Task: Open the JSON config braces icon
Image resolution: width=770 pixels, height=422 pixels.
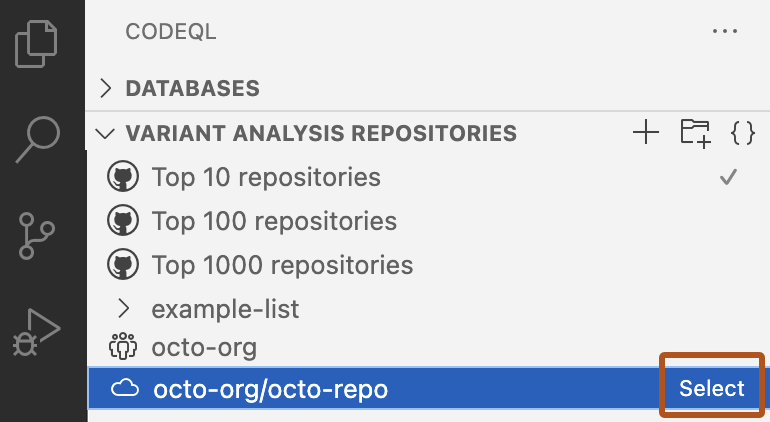Action: [x=742, y=132]
